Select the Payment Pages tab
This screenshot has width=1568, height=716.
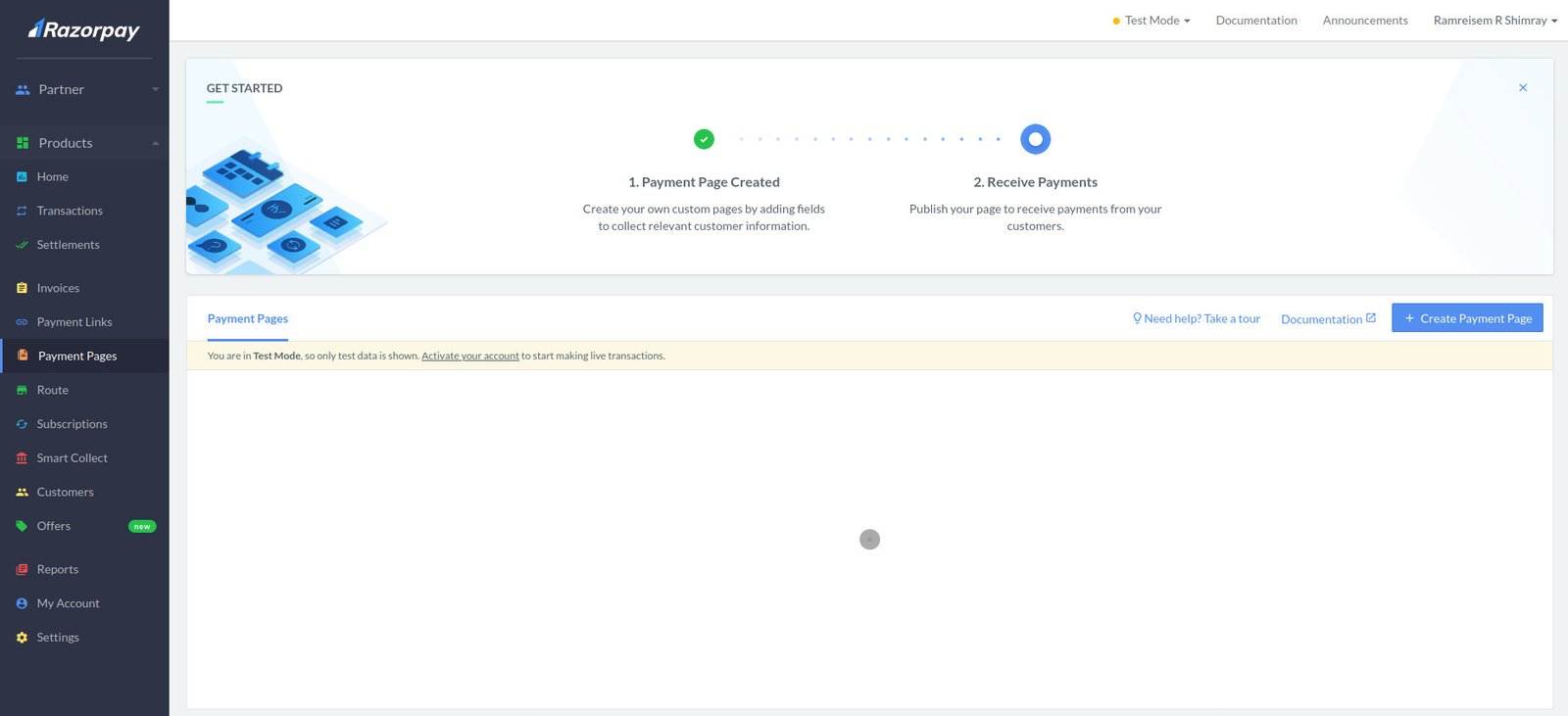pyautogui.click(x=248, y=318)
